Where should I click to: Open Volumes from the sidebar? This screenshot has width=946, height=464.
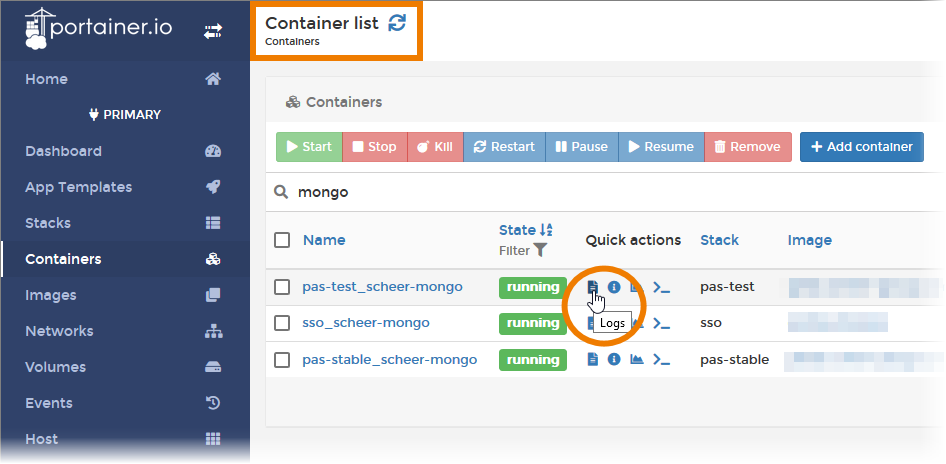pos(55,367)
